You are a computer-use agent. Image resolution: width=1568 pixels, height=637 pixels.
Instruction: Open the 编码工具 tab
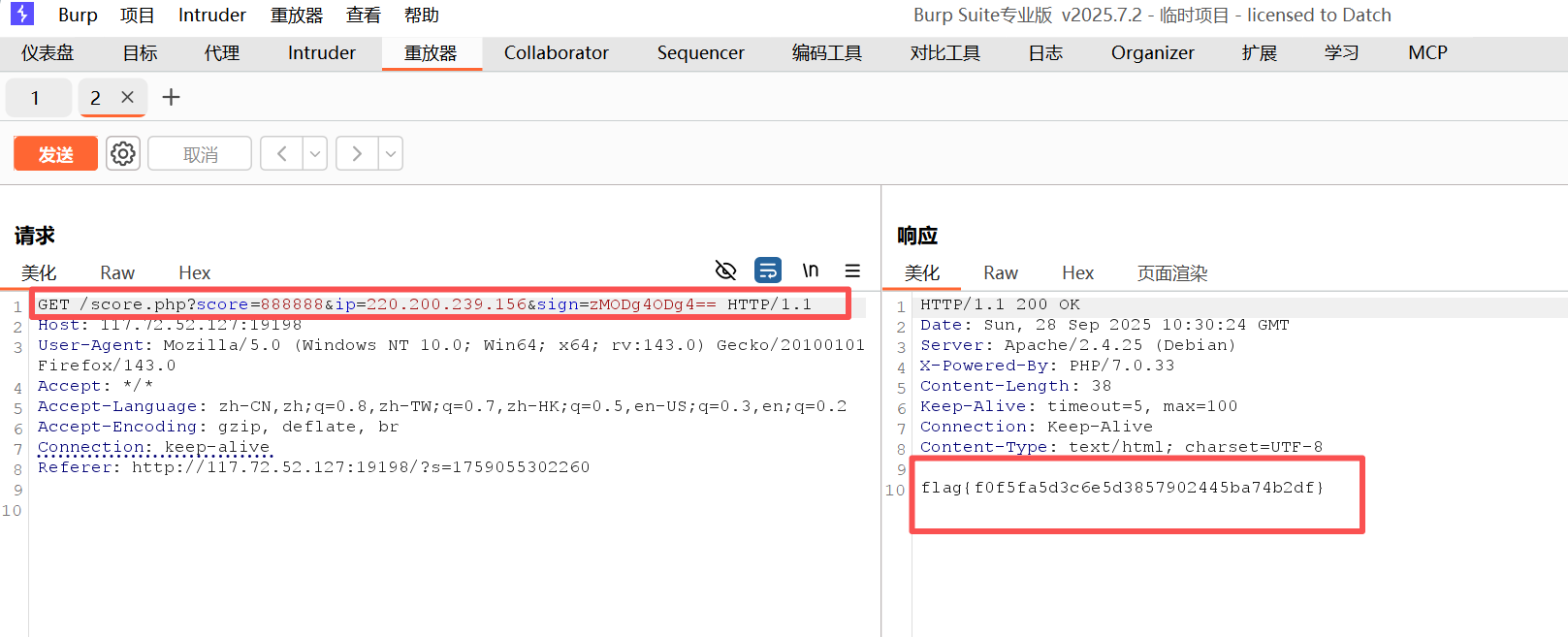tap(827, 52)
